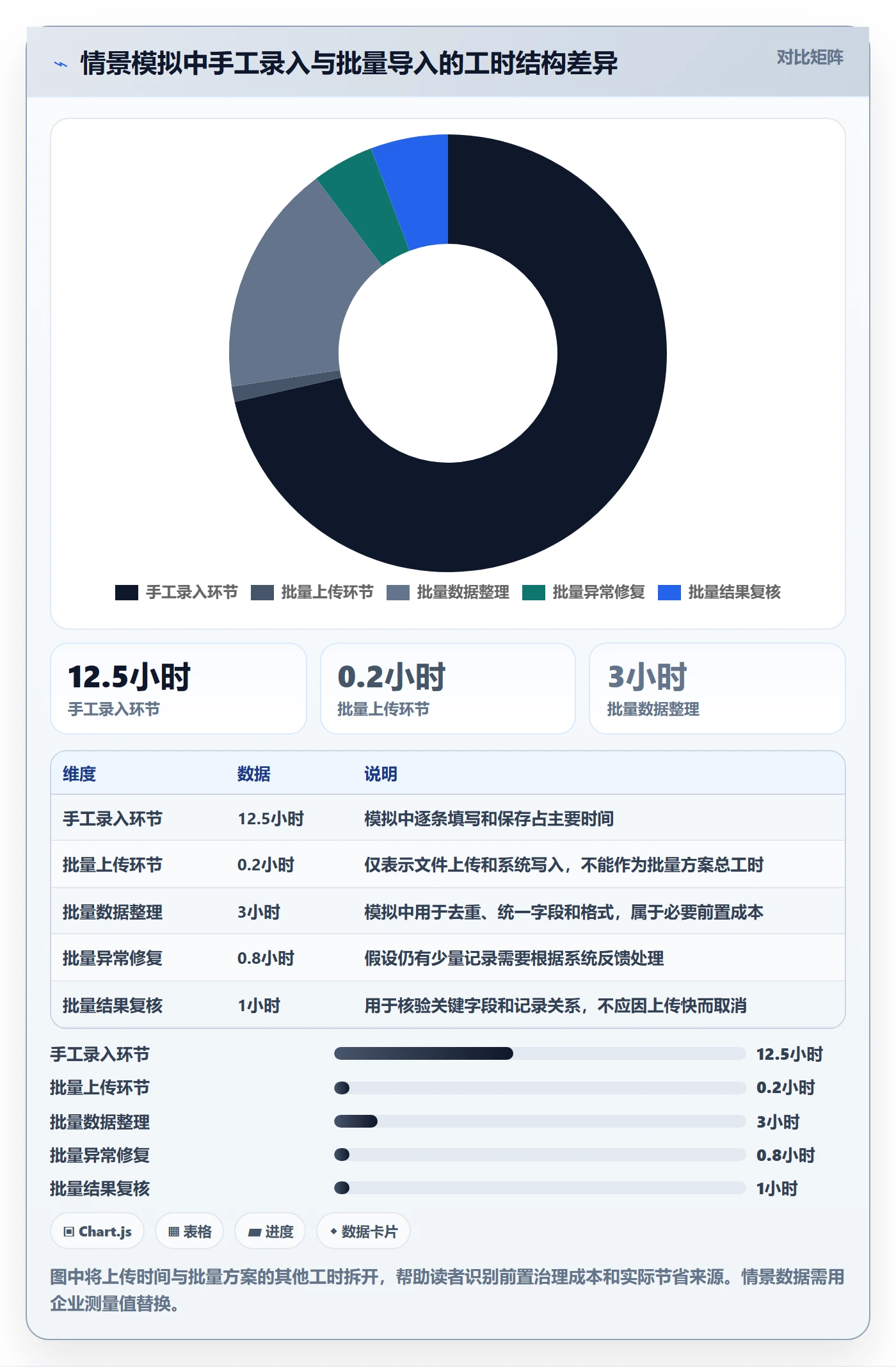Click the 批量异常修复 progress bar
The width and height of the screenshot is (896, 1367).
540,1155
